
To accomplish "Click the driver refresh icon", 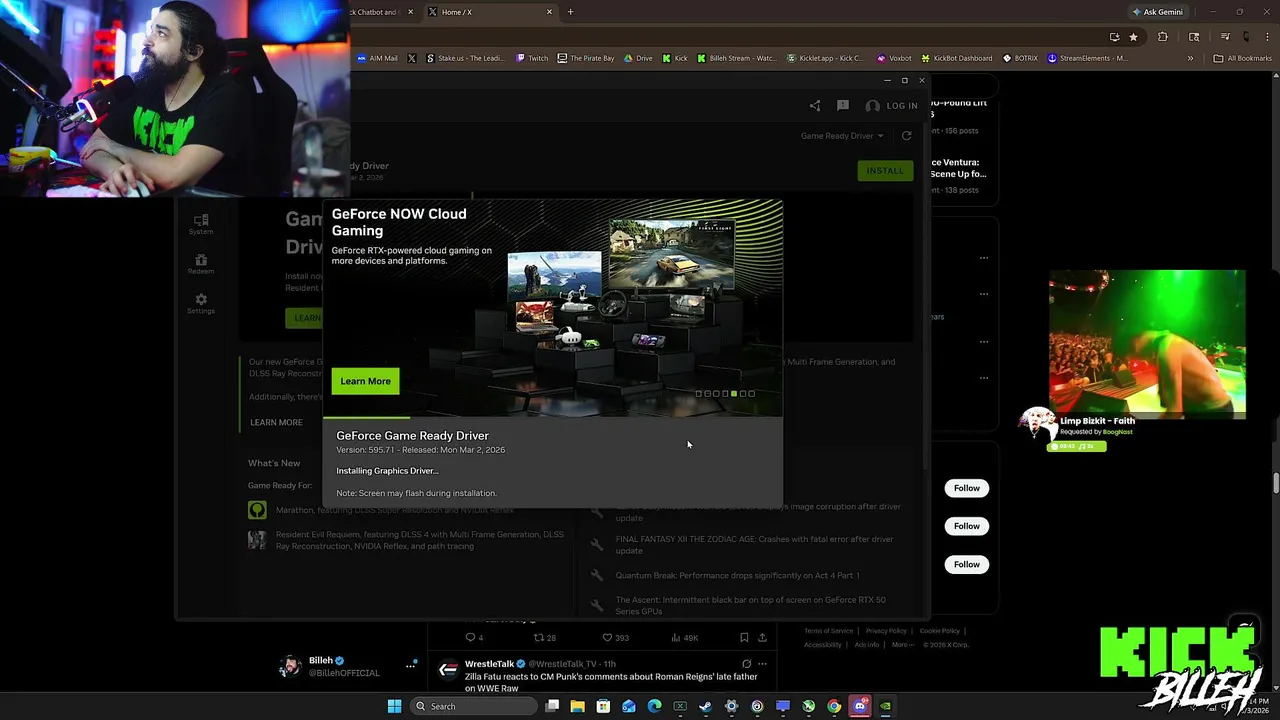I will click(906, 136).
